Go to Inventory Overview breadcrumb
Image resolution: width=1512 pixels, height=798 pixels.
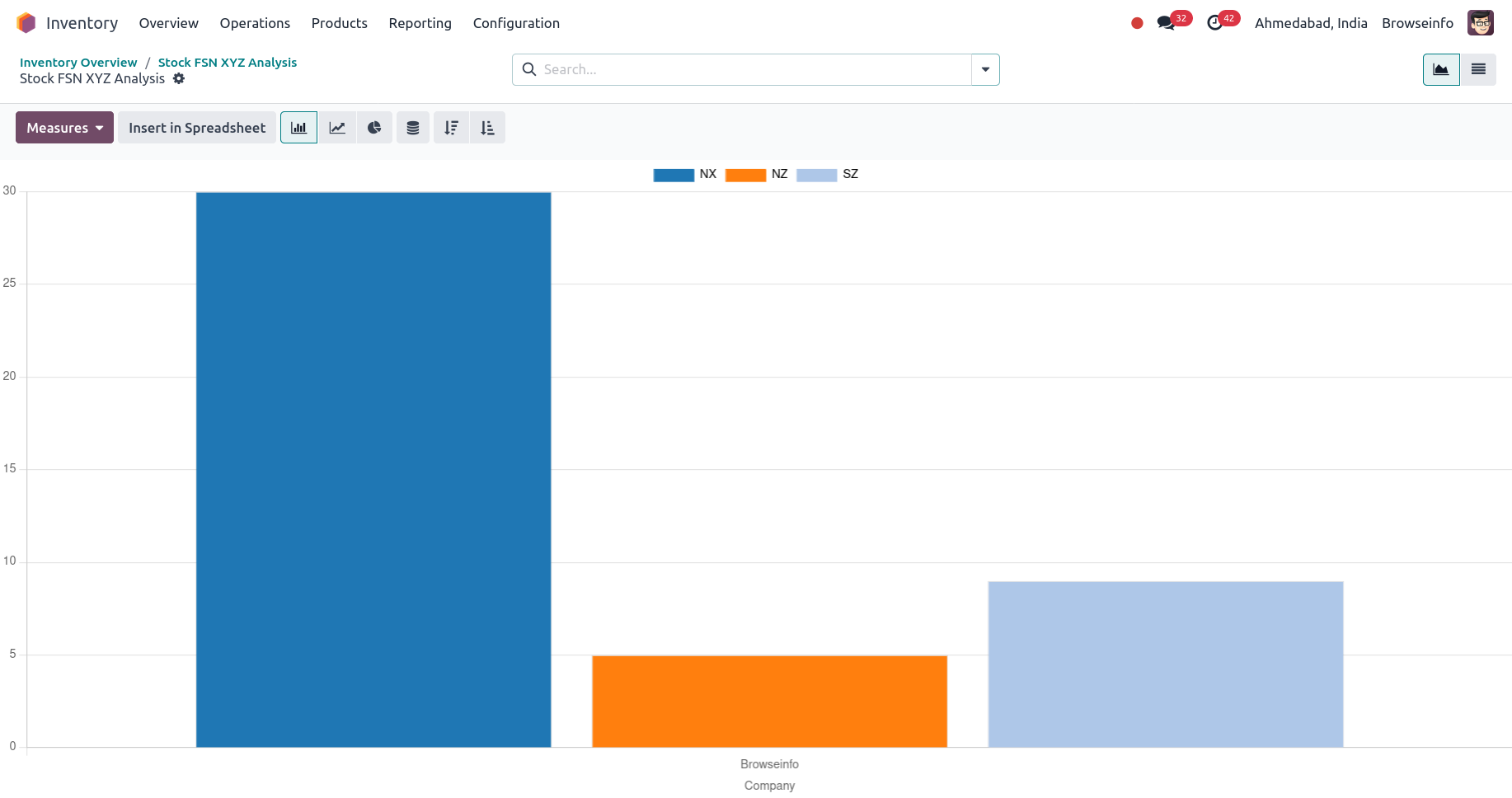[78, 63]
